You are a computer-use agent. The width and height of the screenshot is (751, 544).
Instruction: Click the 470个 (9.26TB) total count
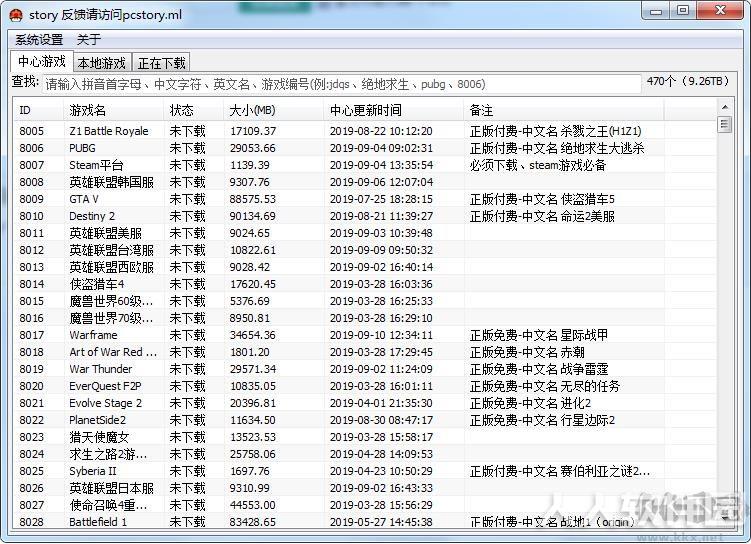coord(687,81)
